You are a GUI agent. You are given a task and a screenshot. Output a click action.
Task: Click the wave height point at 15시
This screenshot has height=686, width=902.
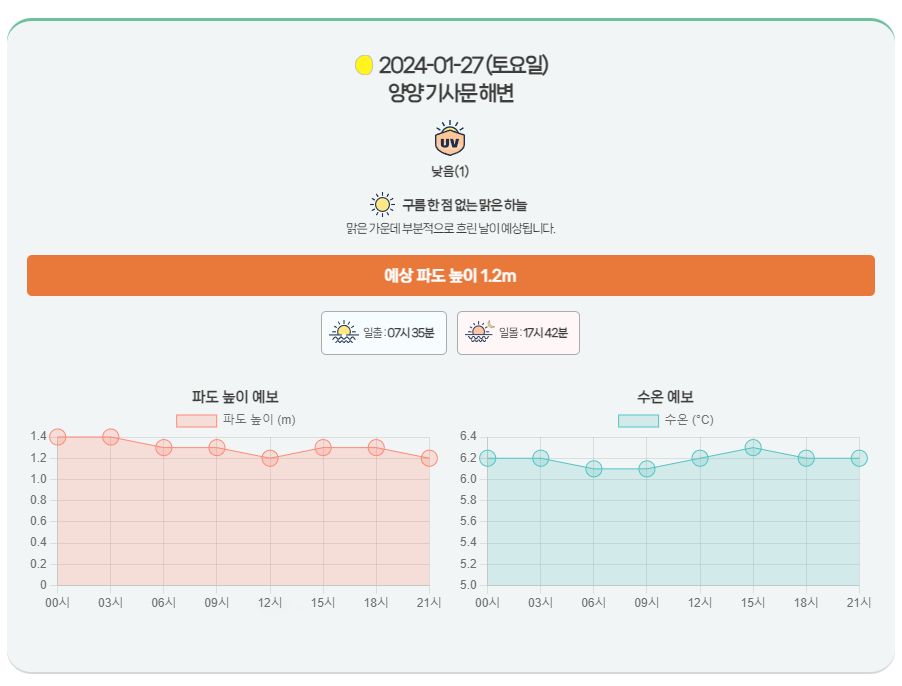pos(323,447)
